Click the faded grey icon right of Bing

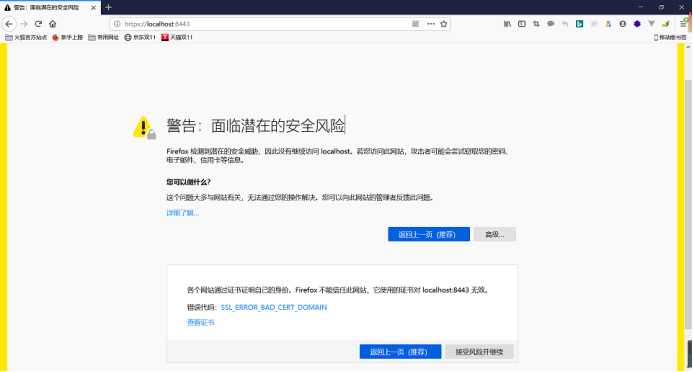coord(594,24)
